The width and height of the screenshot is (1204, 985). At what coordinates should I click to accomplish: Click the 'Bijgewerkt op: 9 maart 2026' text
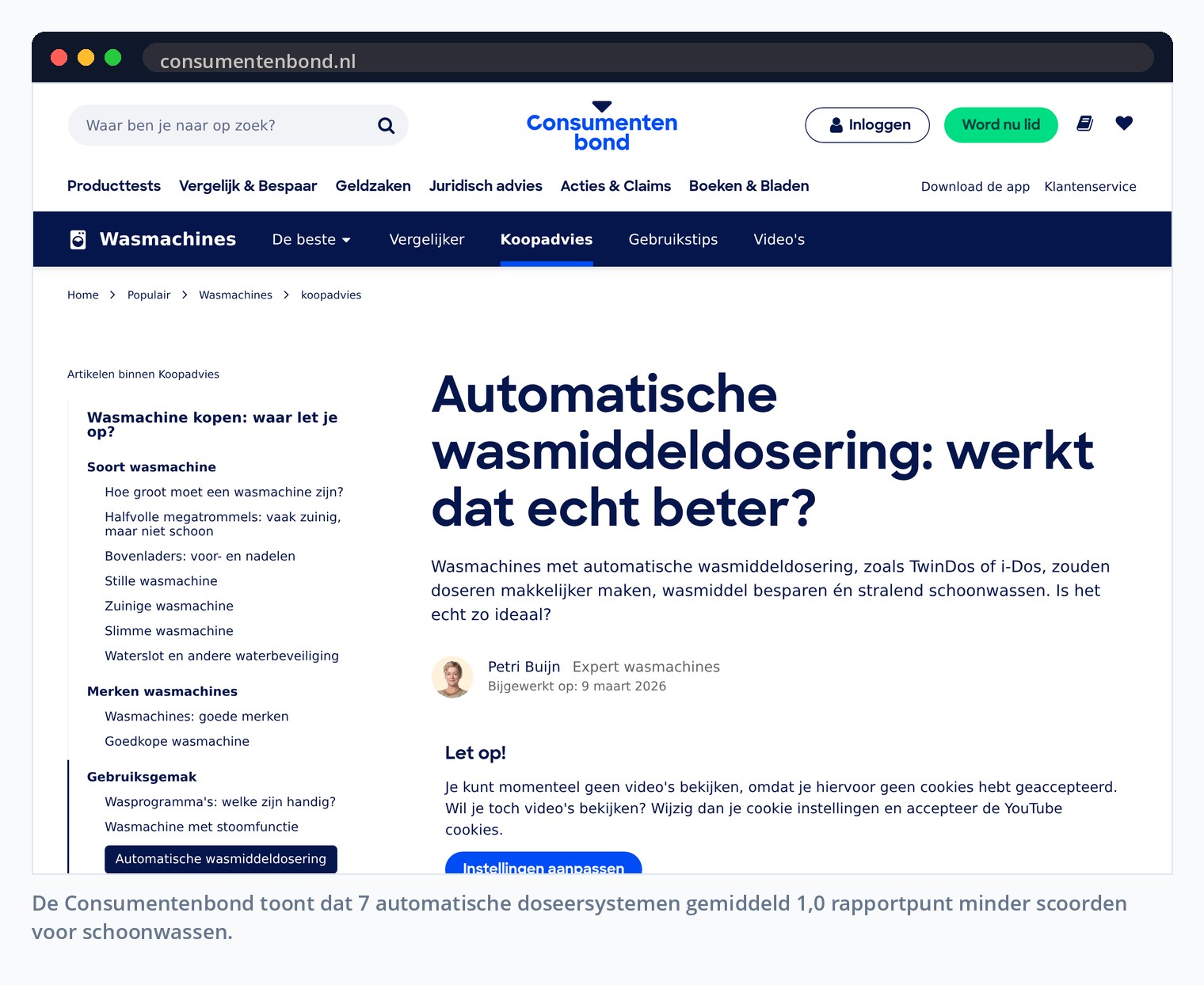[x=577, y=686]
